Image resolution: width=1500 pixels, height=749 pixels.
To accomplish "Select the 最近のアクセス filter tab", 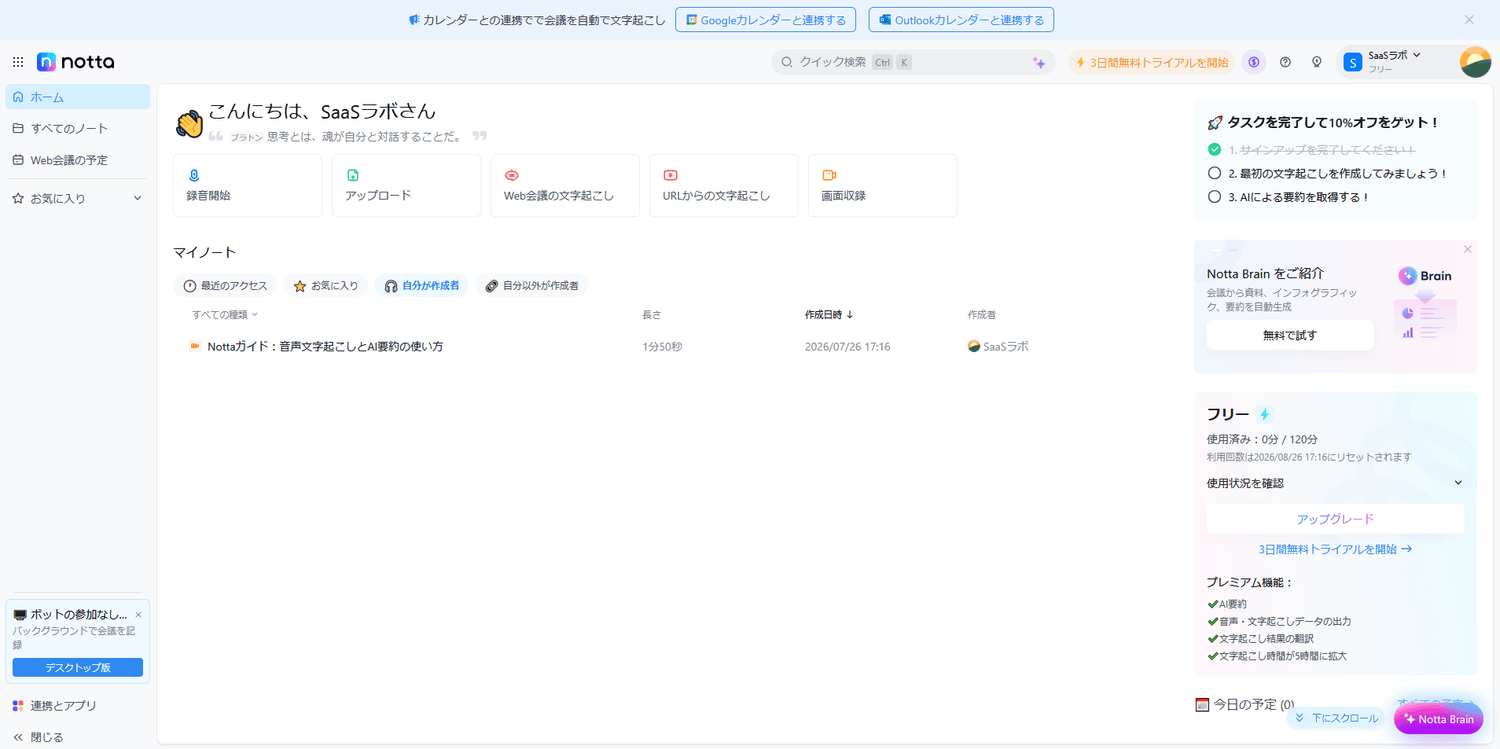I will [225, 286].
